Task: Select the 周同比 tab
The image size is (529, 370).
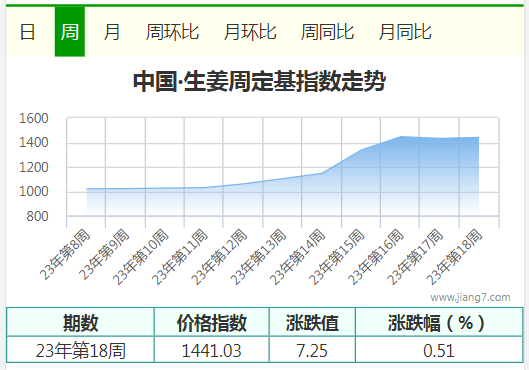Action: tap(327, 32)
